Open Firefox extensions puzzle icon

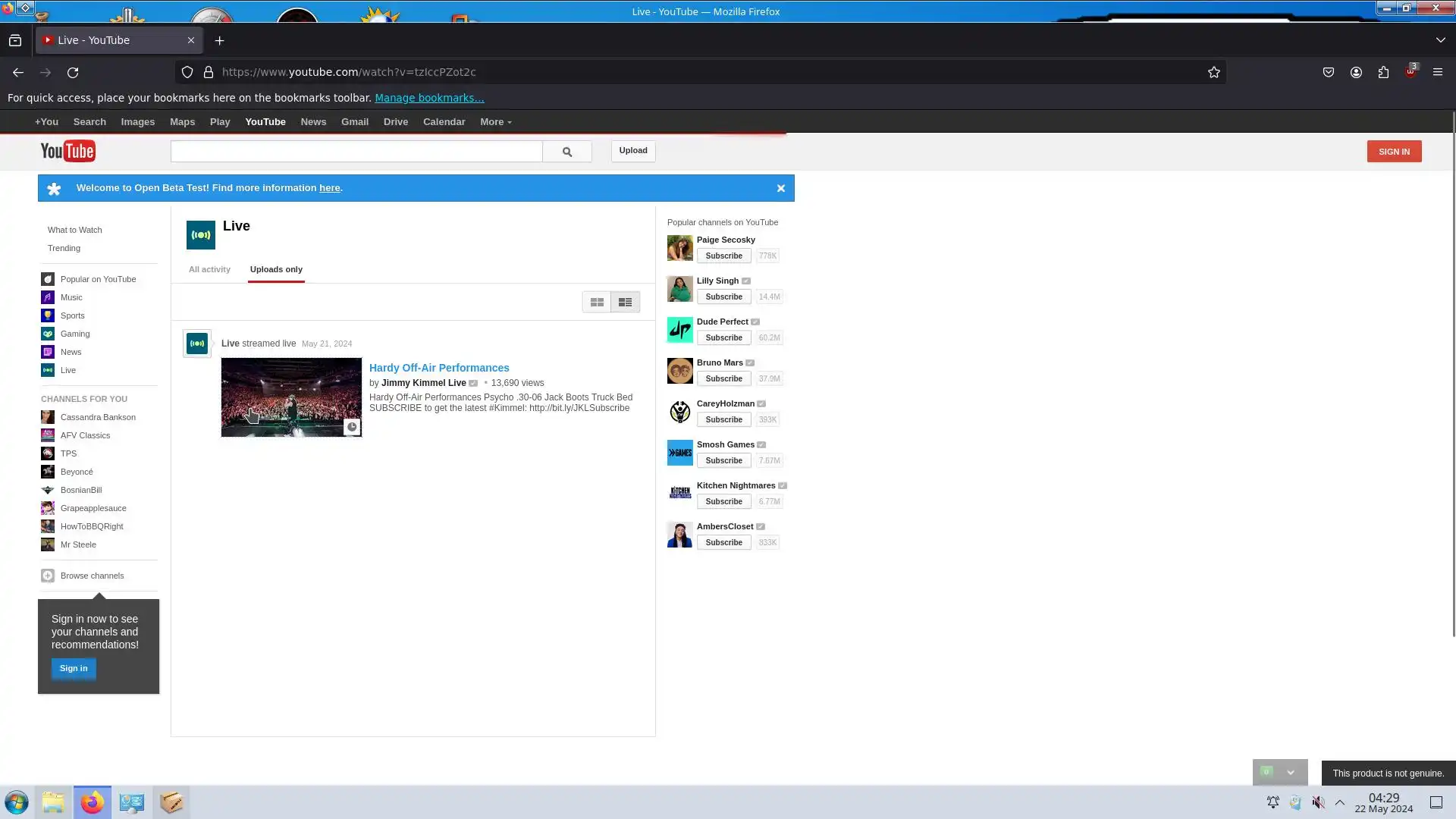click(x=1383, y=72)
